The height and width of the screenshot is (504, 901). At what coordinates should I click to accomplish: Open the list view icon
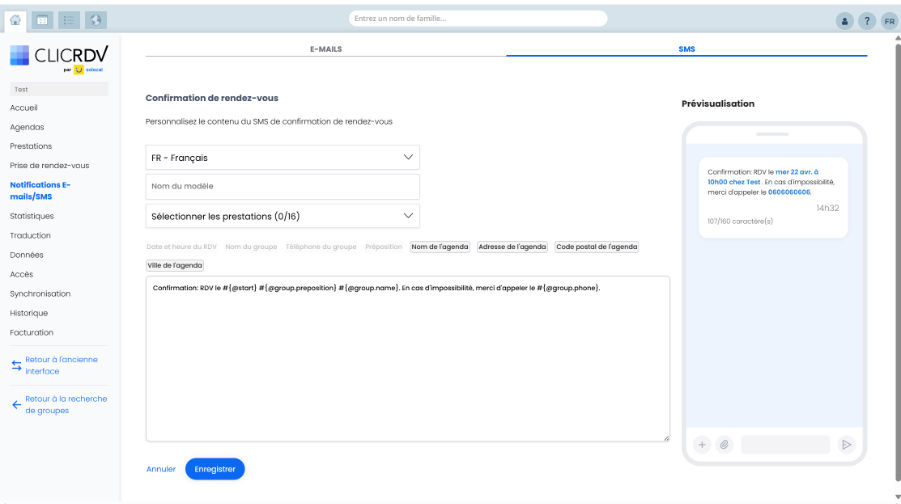[x=69, y=19]
